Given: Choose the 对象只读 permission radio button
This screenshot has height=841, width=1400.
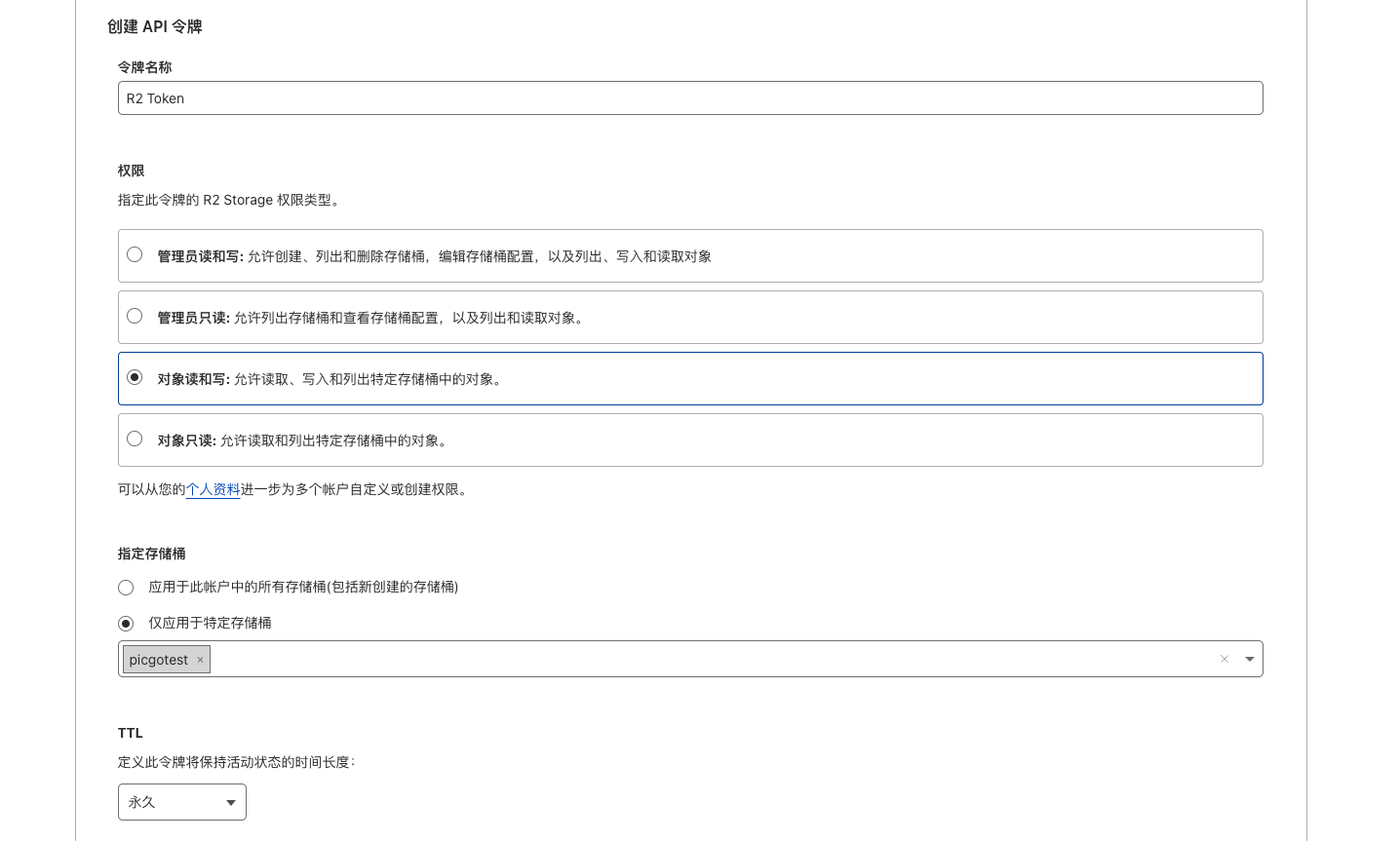Looking at the screenshot, I should coord(135,440).
